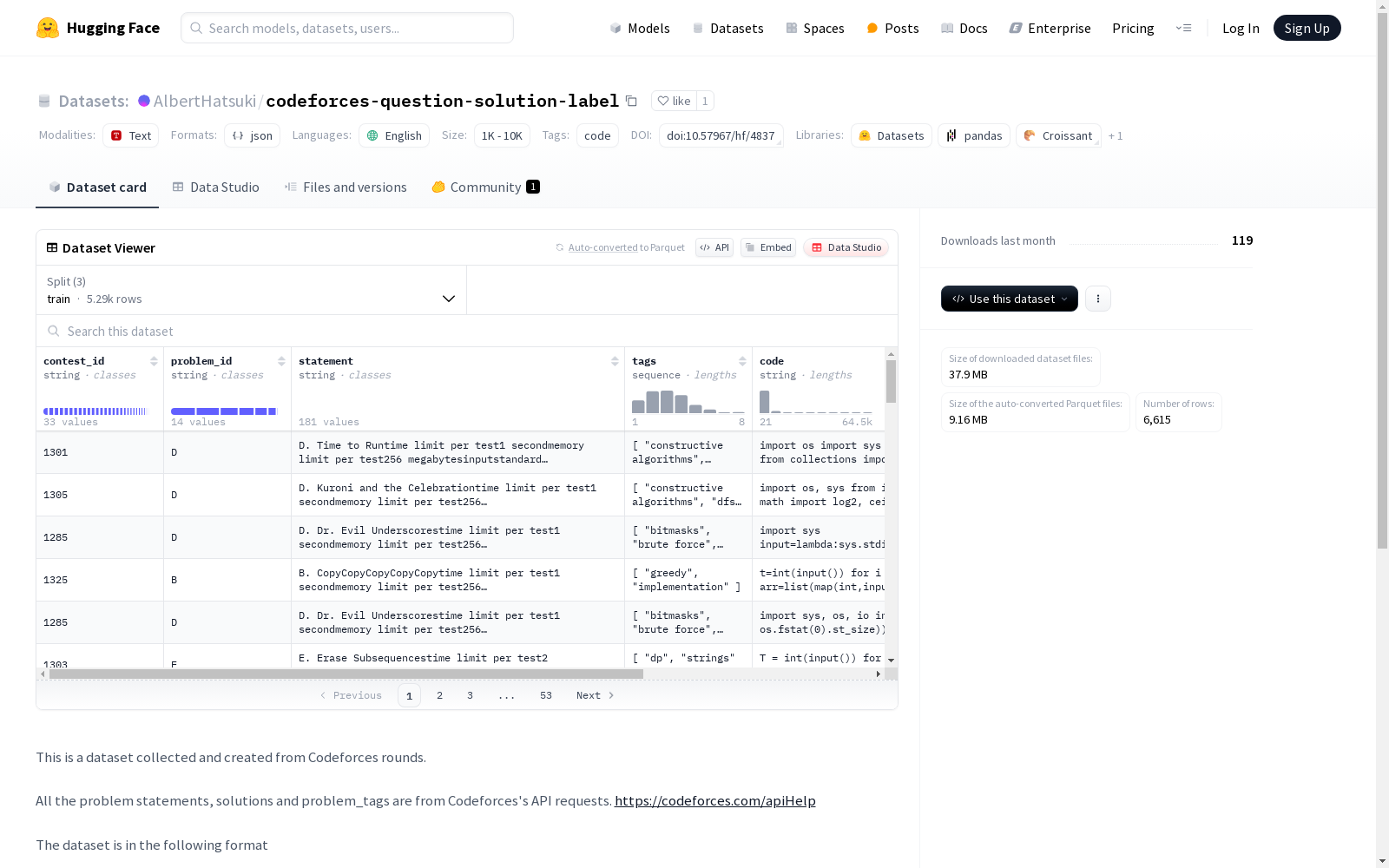Open the API button in viewer

714,247
